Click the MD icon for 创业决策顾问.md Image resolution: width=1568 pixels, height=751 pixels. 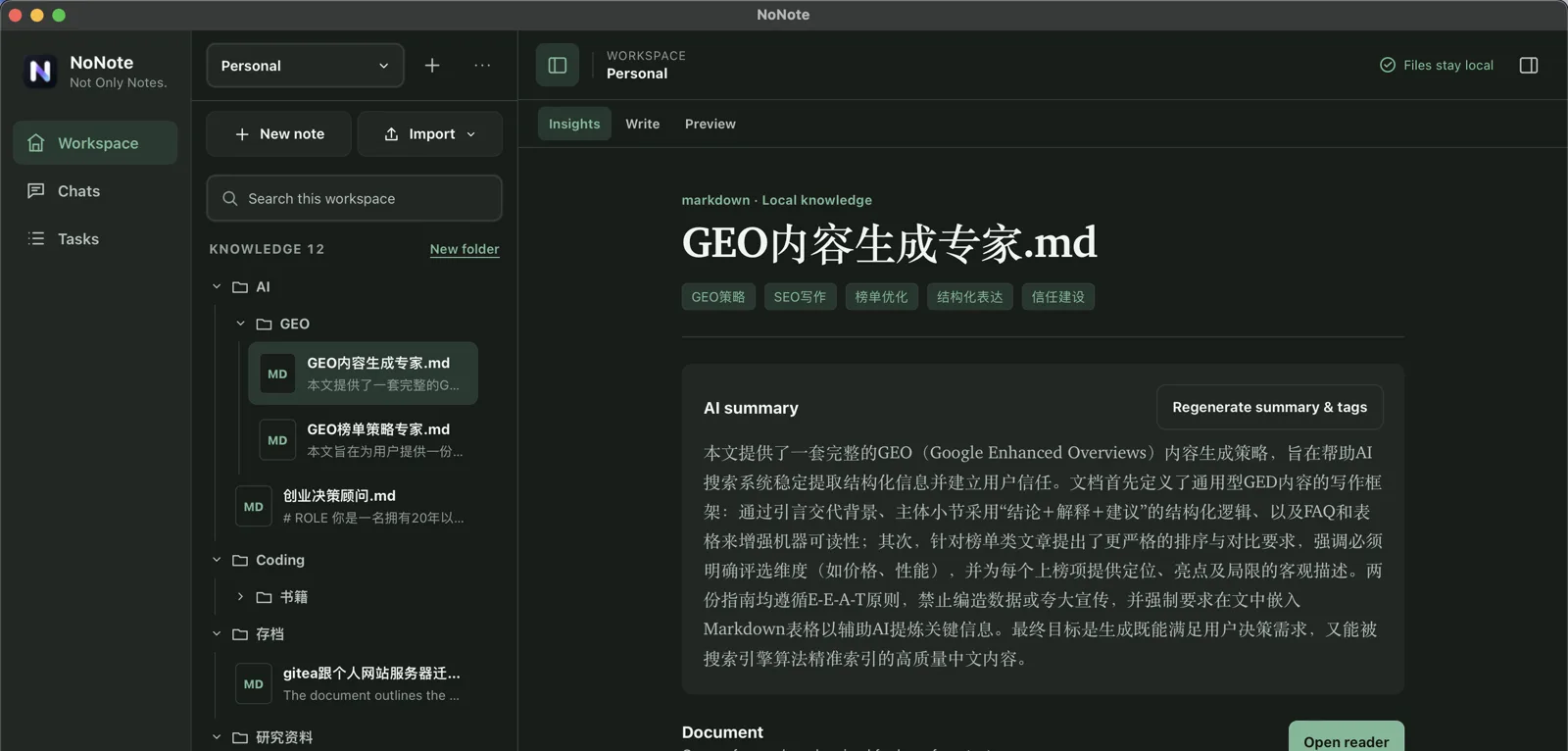click(x=254, y=507)
